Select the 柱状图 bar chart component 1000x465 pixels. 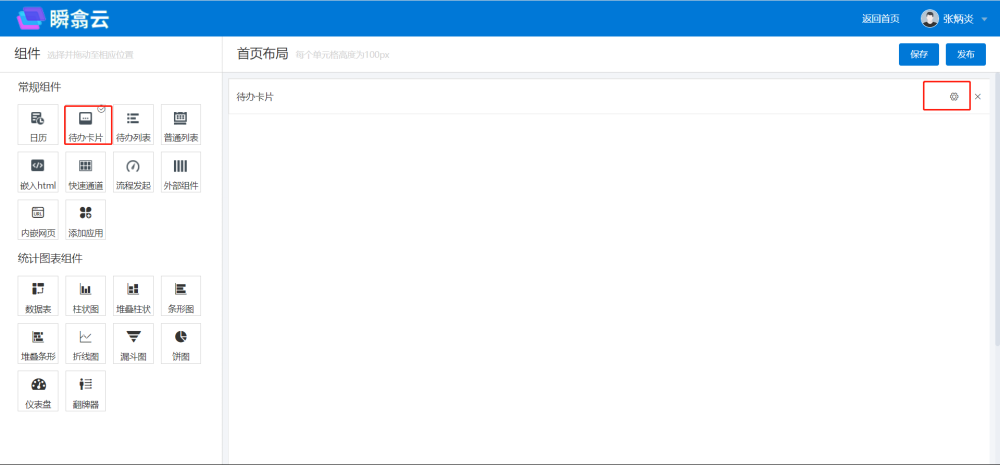pos(85,295)
